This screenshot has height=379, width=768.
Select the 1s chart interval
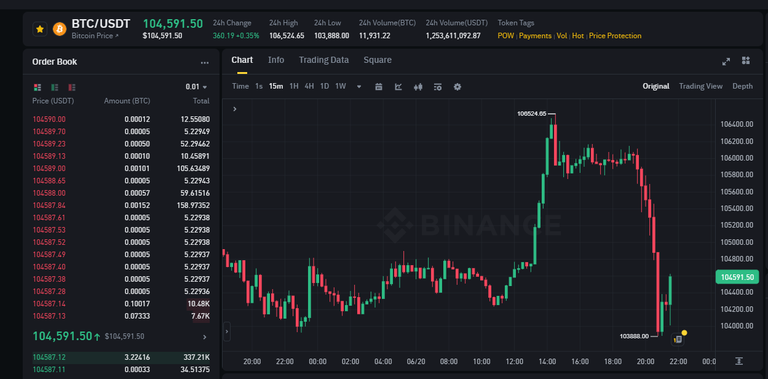tap(259, 86)
